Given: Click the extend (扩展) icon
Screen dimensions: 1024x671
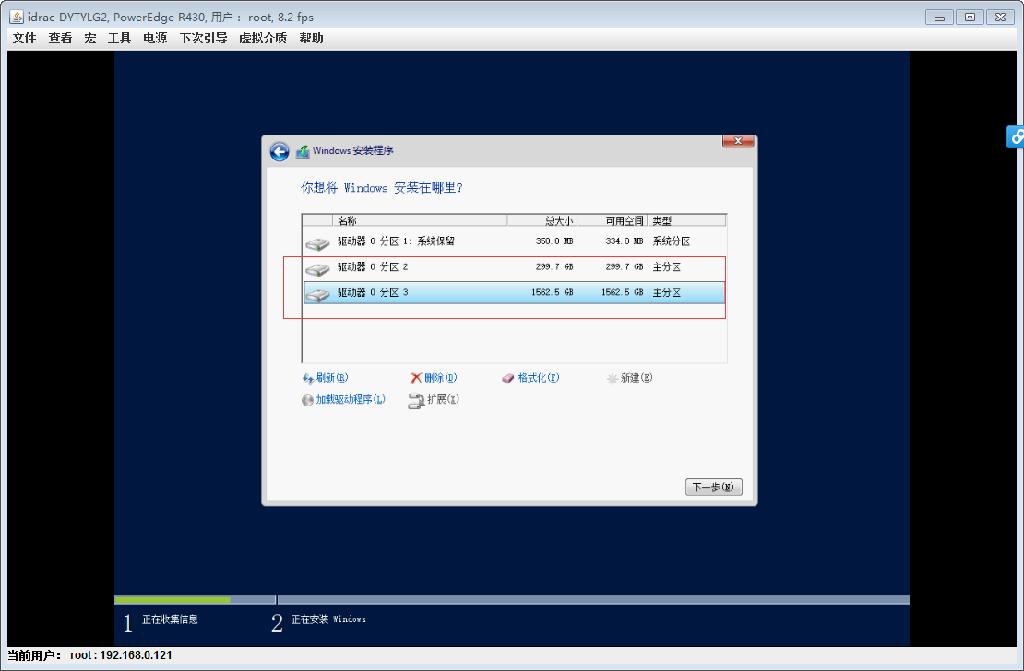Looking at the screenshot, I should pos(416,399).
